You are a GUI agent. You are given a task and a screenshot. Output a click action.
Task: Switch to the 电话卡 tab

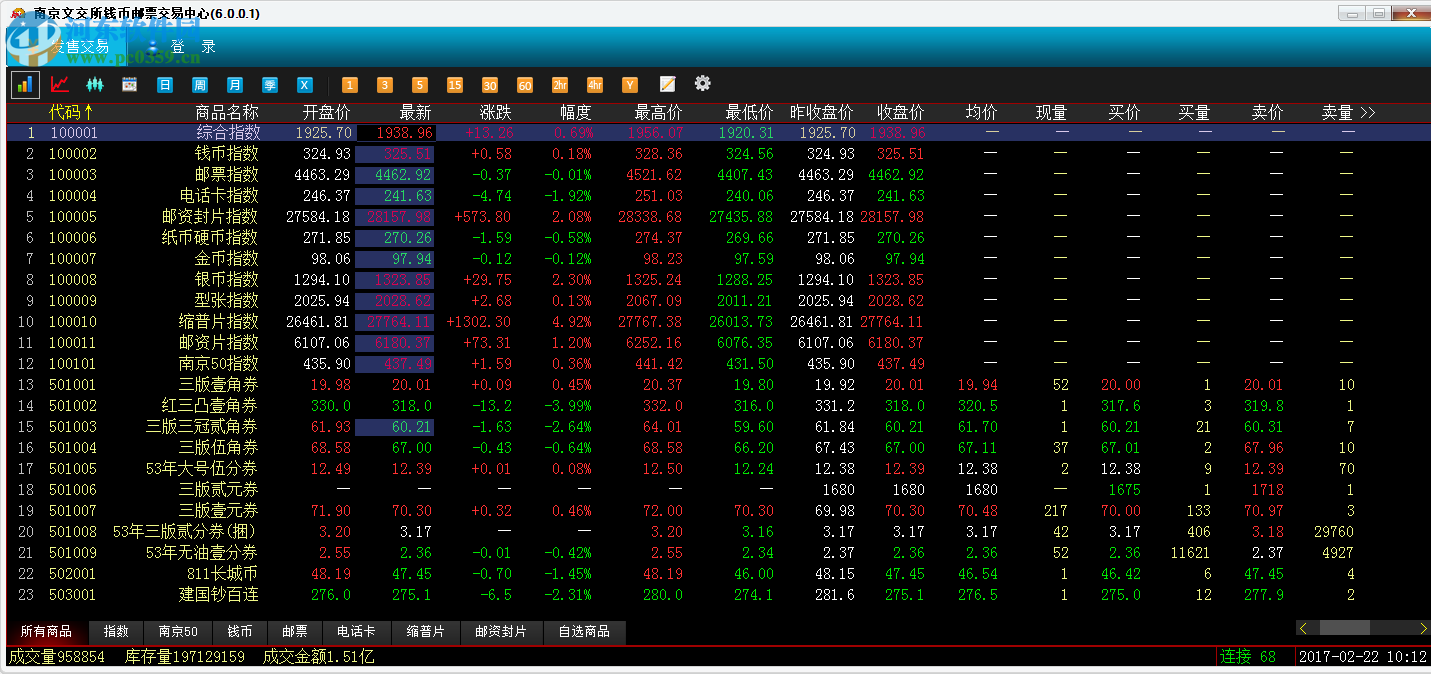click(x=356, y=632)
